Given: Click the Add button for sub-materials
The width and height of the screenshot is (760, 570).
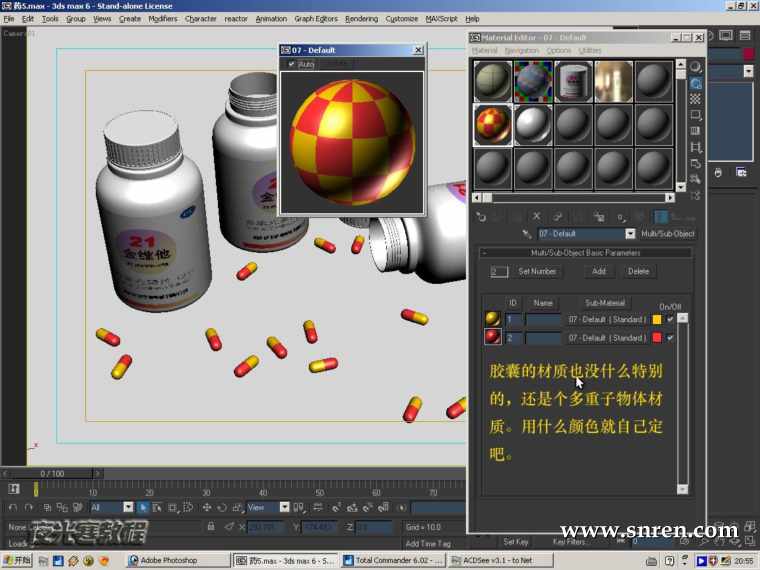Looking at the screenshot, I should tap(598, 271).
